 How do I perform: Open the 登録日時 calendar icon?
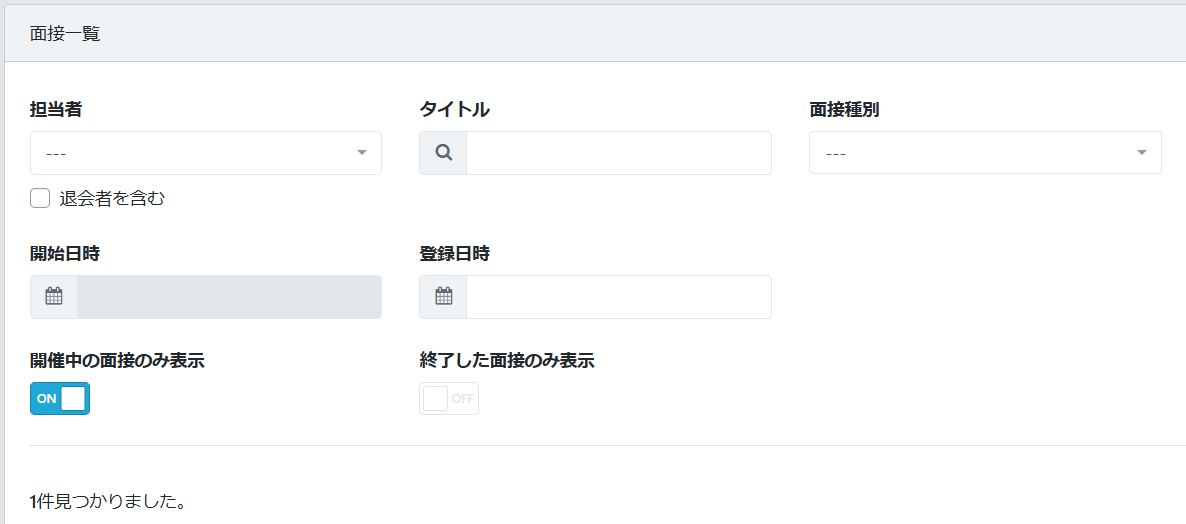click(444, 297)
